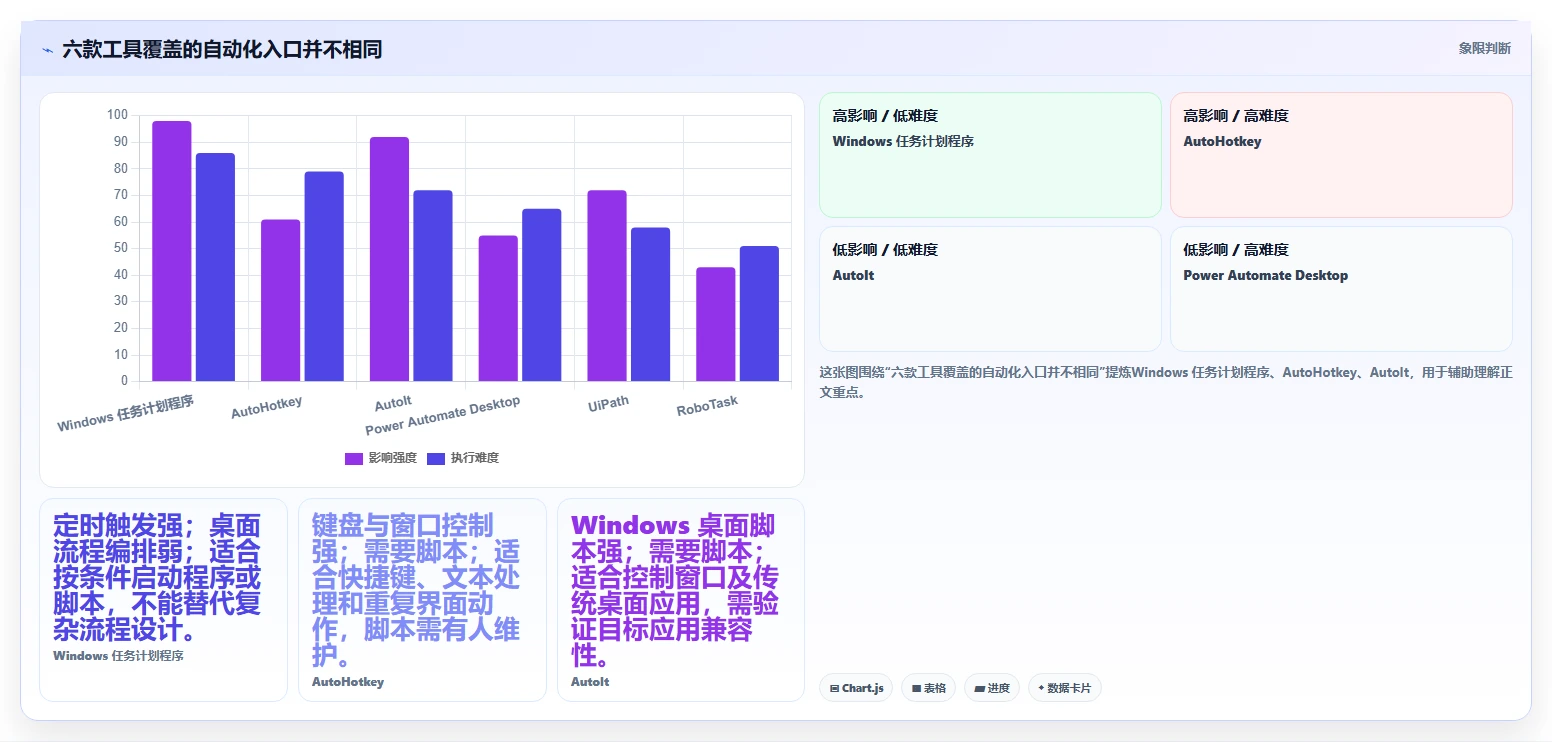This screenshot has width=1552, height=742.
Task: Click the 执行难度 legend text
Action: (x=474, y=458)
